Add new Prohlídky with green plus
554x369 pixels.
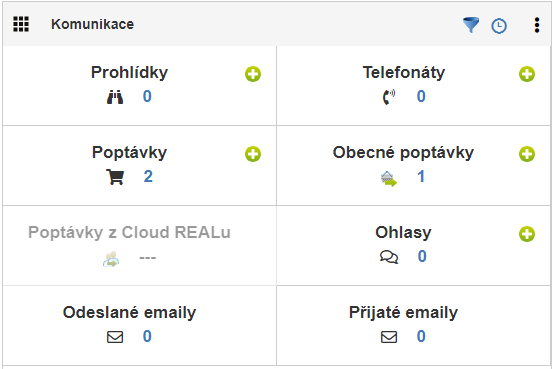[x=253, y=74]
